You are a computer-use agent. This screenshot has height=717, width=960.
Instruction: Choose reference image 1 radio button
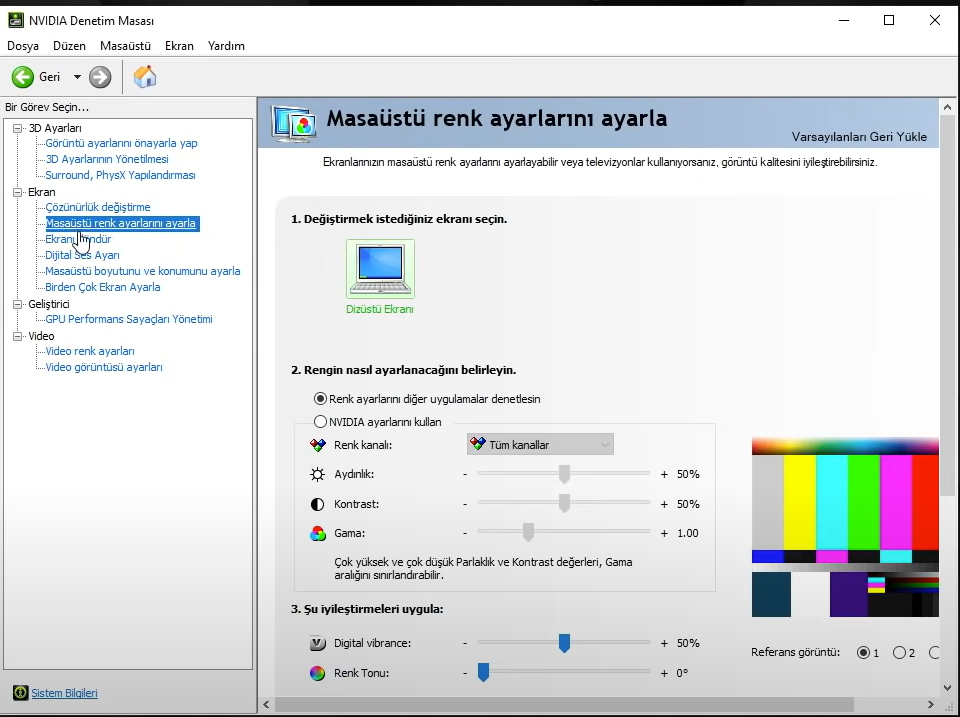pos(863,653)
